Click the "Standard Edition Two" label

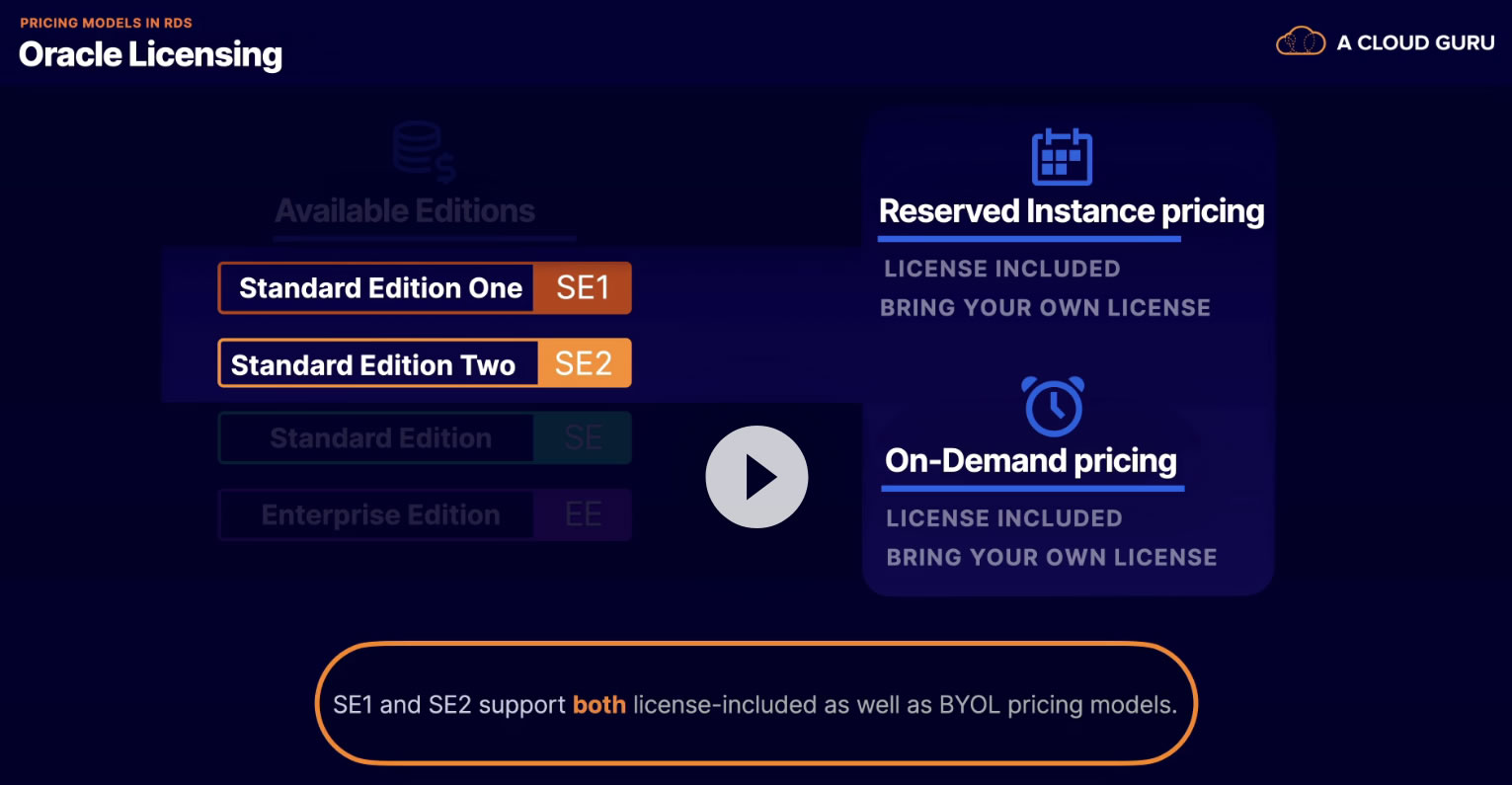373,365
